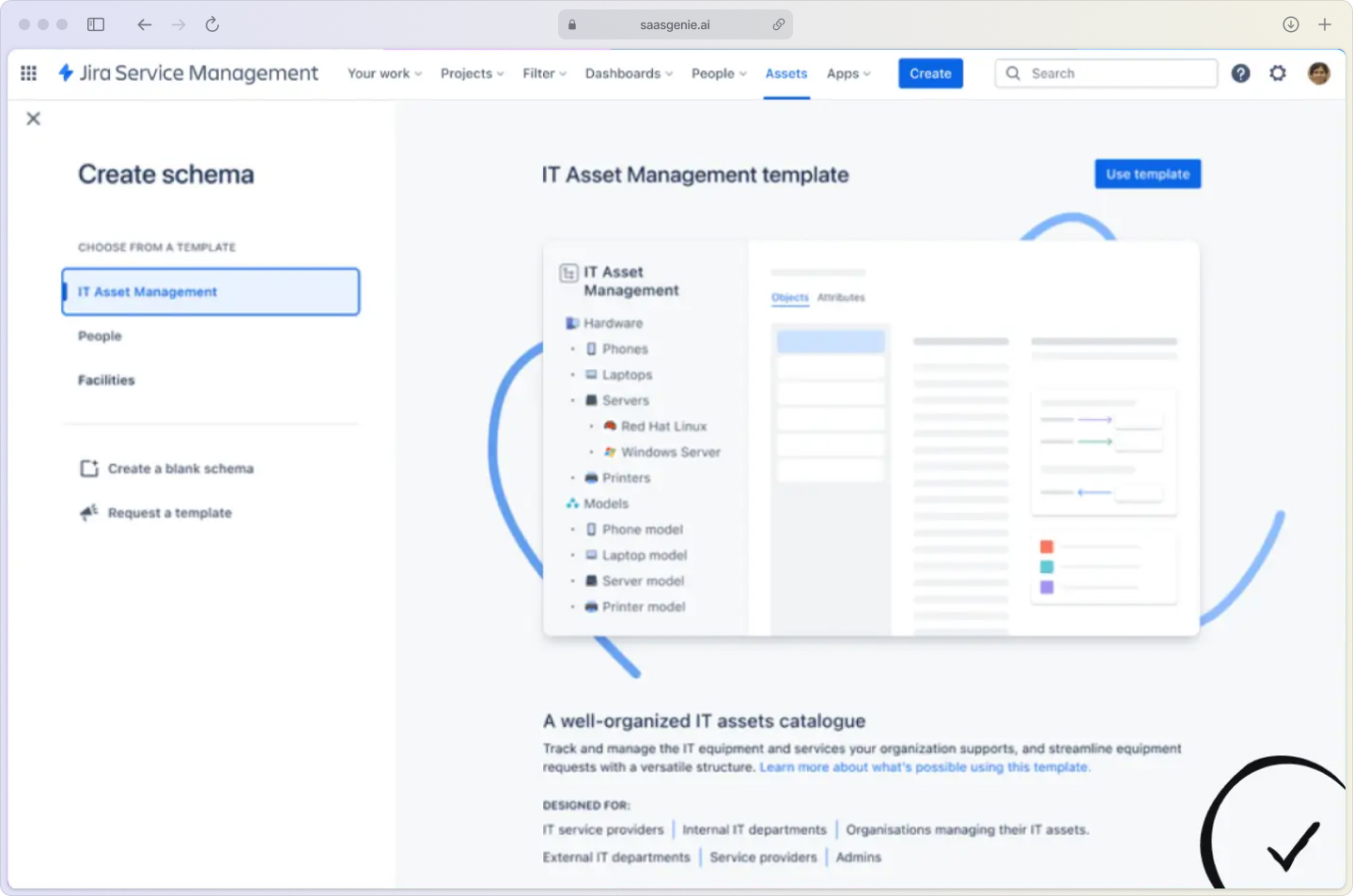Screen dimensions: 1353x896
Task: Open the Apps dropdown menu
Action: pos(848,73)
